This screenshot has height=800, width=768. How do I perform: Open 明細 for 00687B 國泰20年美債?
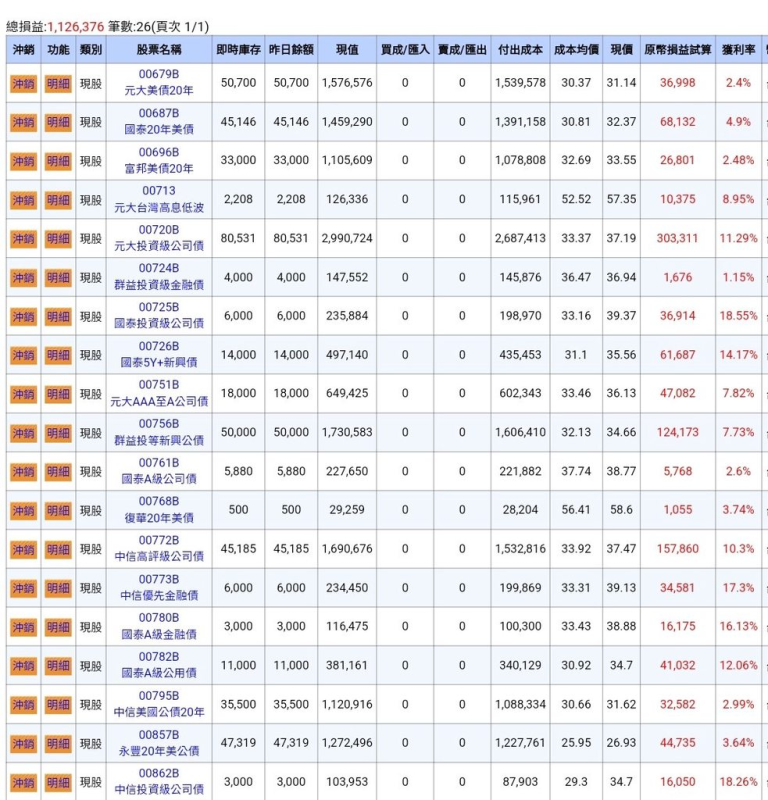pos(58,122)
